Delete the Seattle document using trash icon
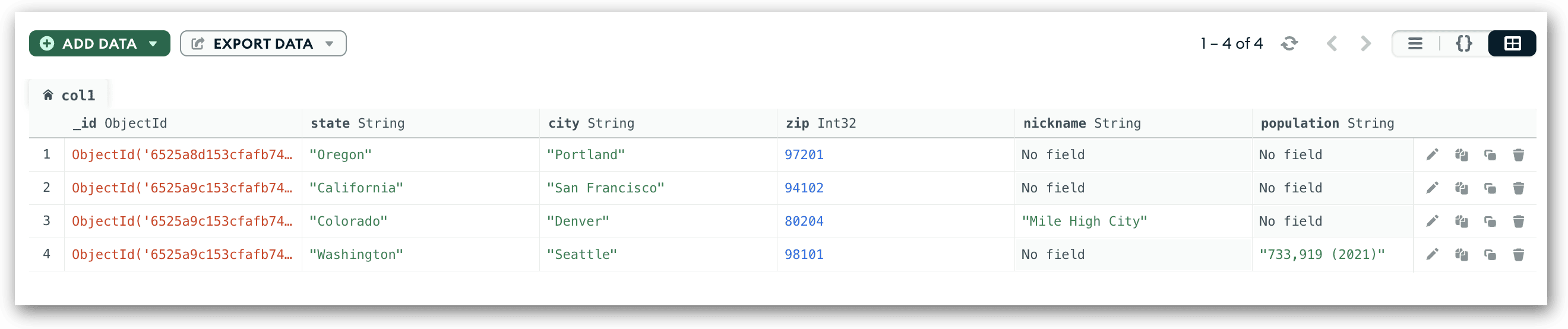1568x329 pixels. coord(1518,254)
